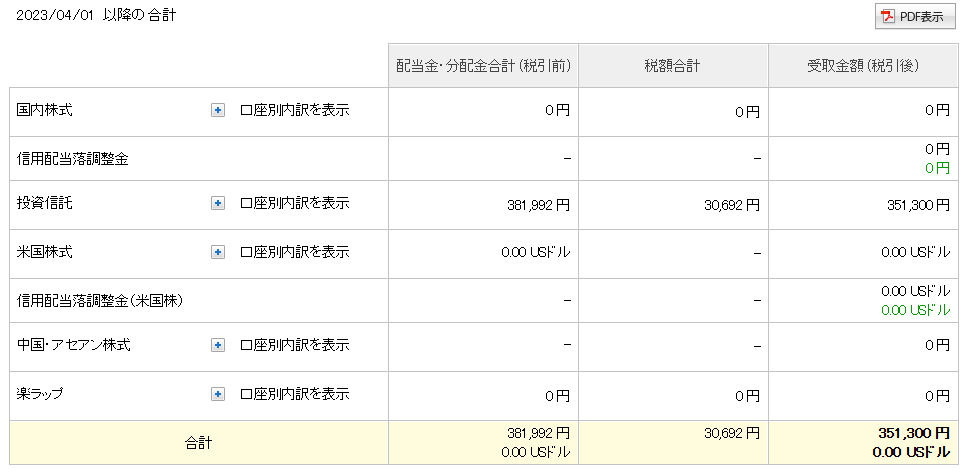Expand the 投資信託 row plus icon
Viewport: 971px width, 475px height.
pos(218,204)
